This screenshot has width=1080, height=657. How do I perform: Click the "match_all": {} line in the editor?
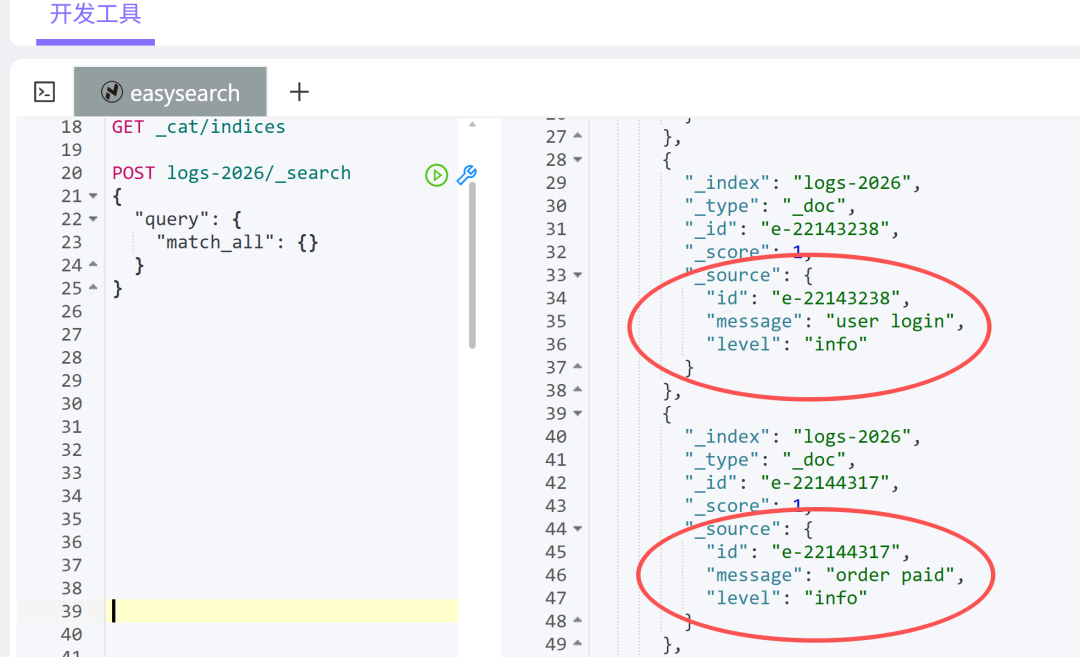click(237, 242)
